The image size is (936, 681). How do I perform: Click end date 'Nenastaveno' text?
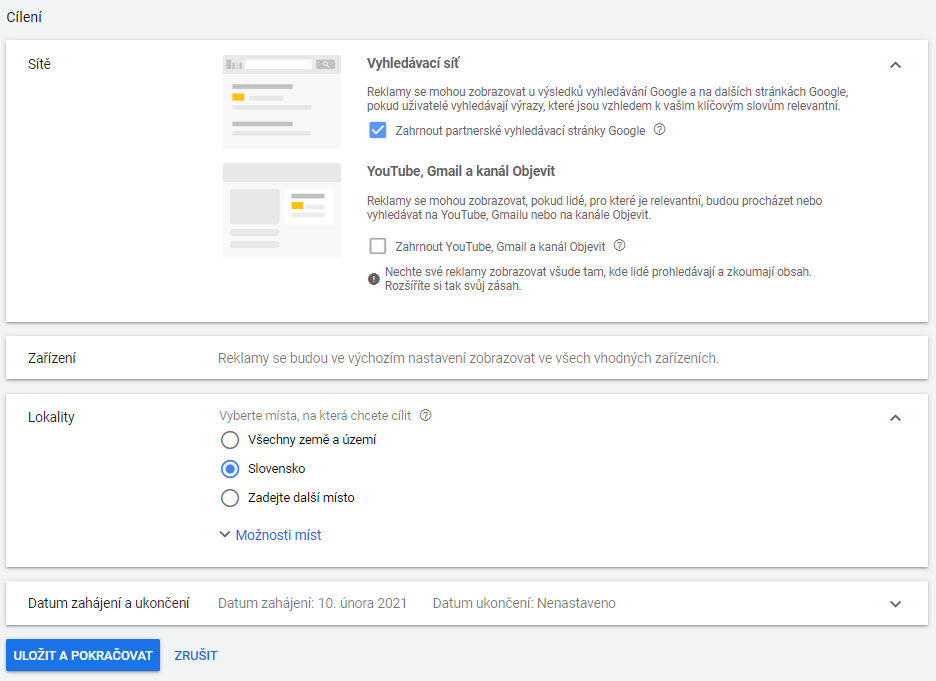click(x=576, y=603)
